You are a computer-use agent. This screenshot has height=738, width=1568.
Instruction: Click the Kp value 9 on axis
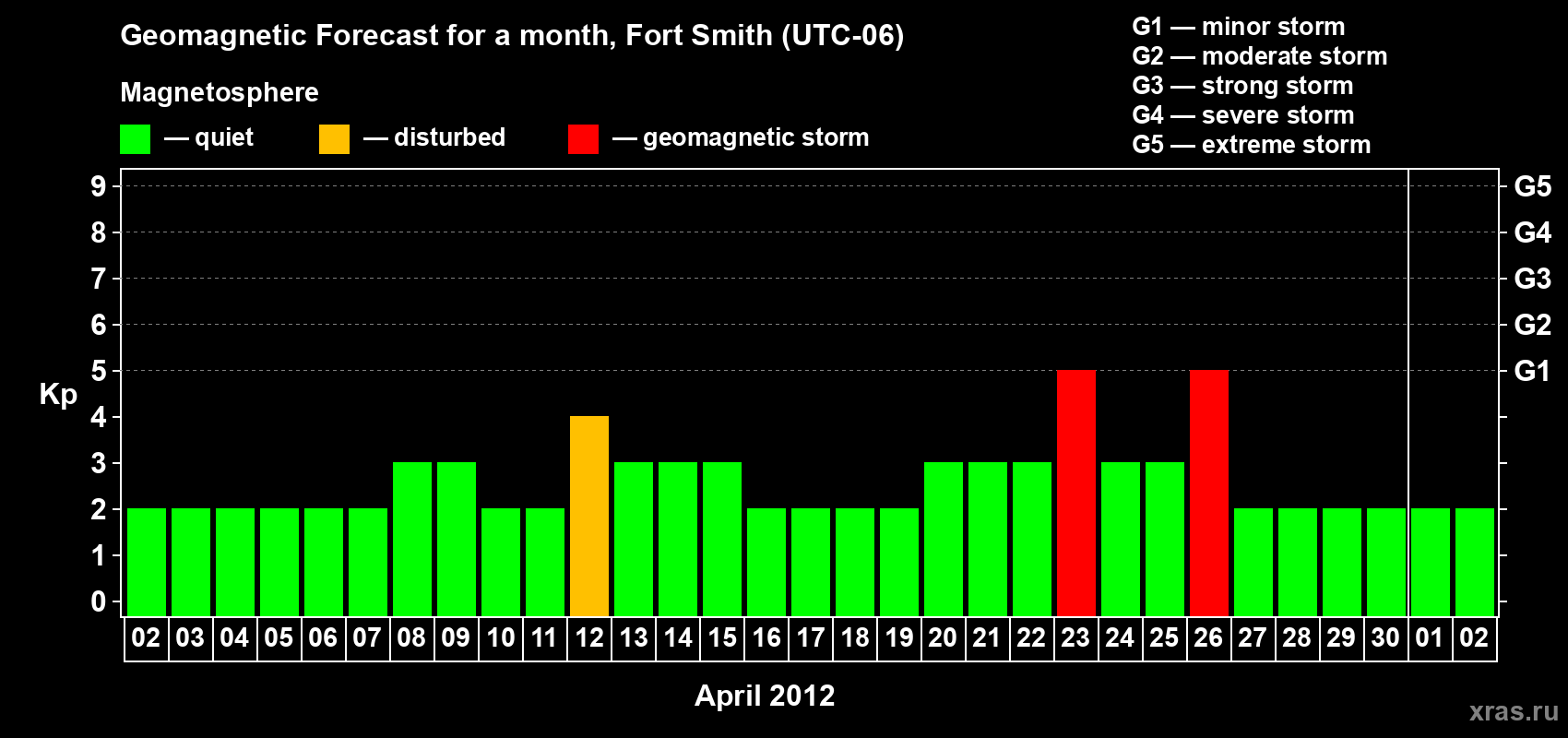(x=99, y=186)
